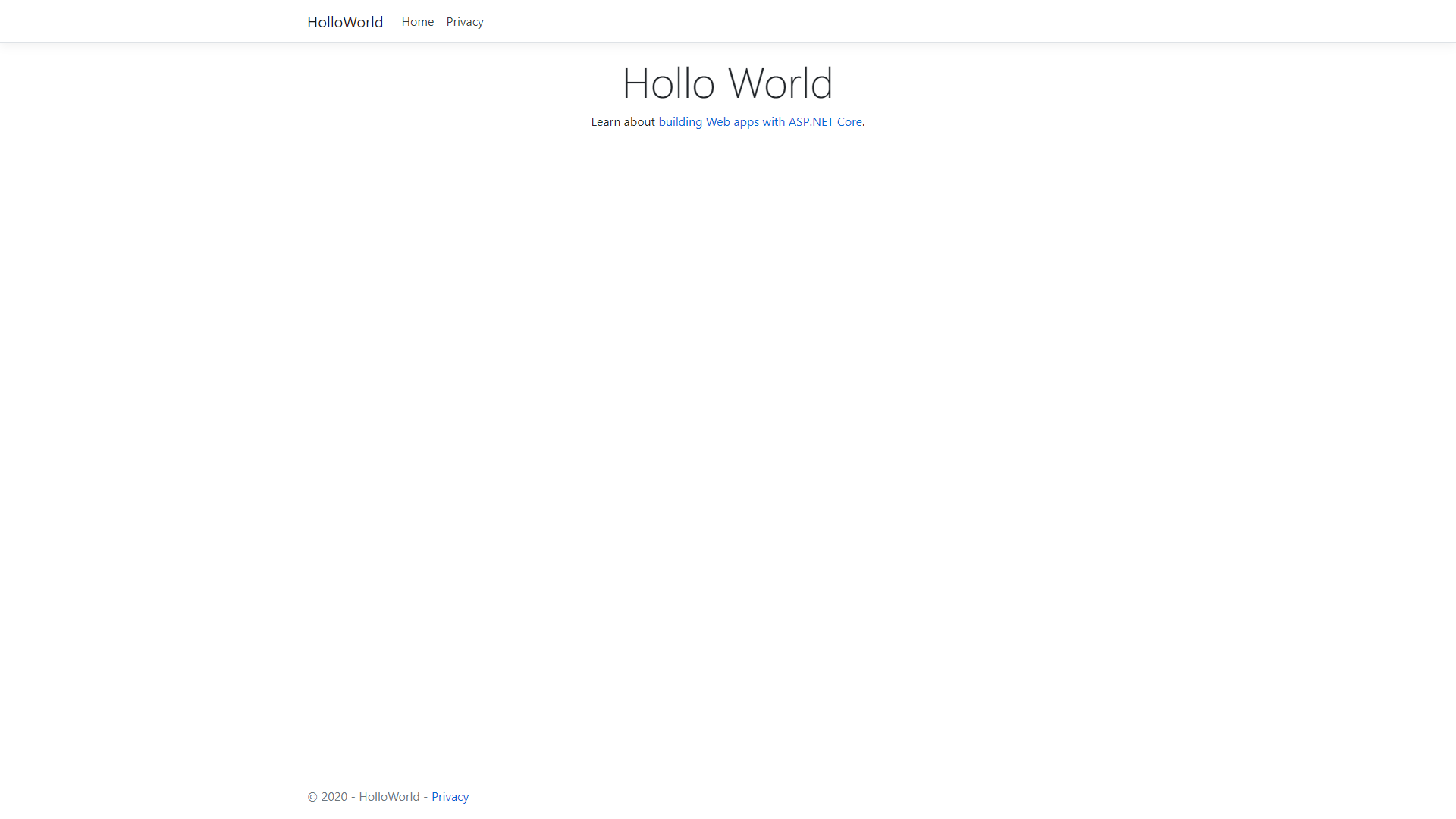Click the word with in link
The image size is (1456, 819).
click(773, 122)
